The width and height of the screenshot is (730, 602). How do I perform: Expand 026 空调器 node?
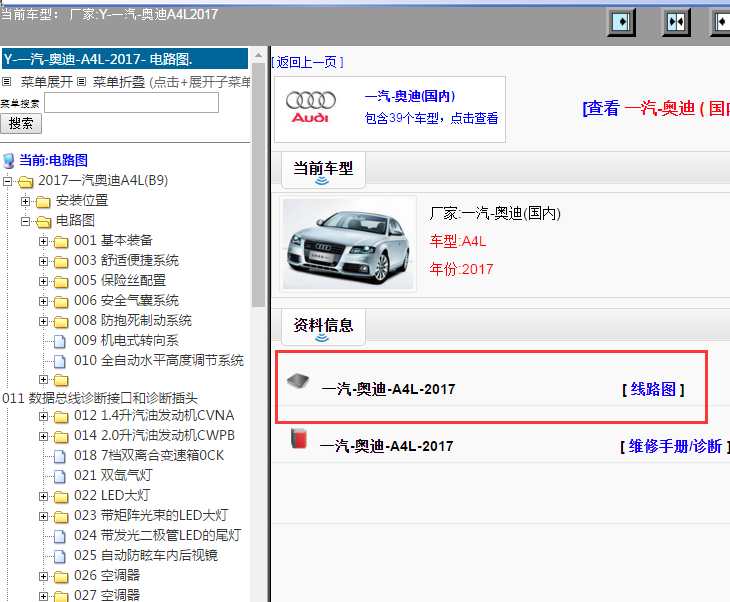[43, 576]
